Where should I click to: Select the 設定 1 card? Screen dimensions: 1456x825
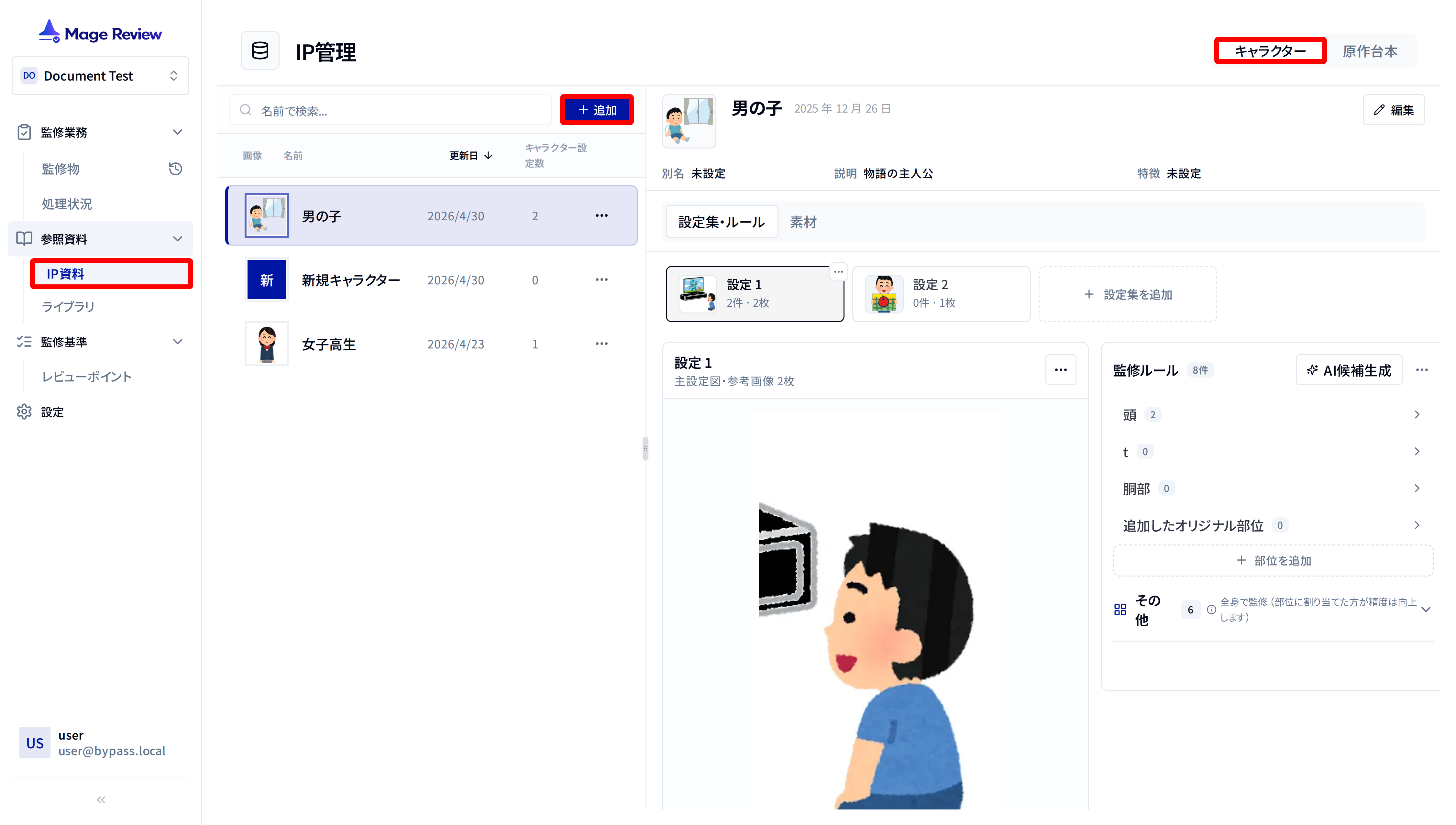754,294
